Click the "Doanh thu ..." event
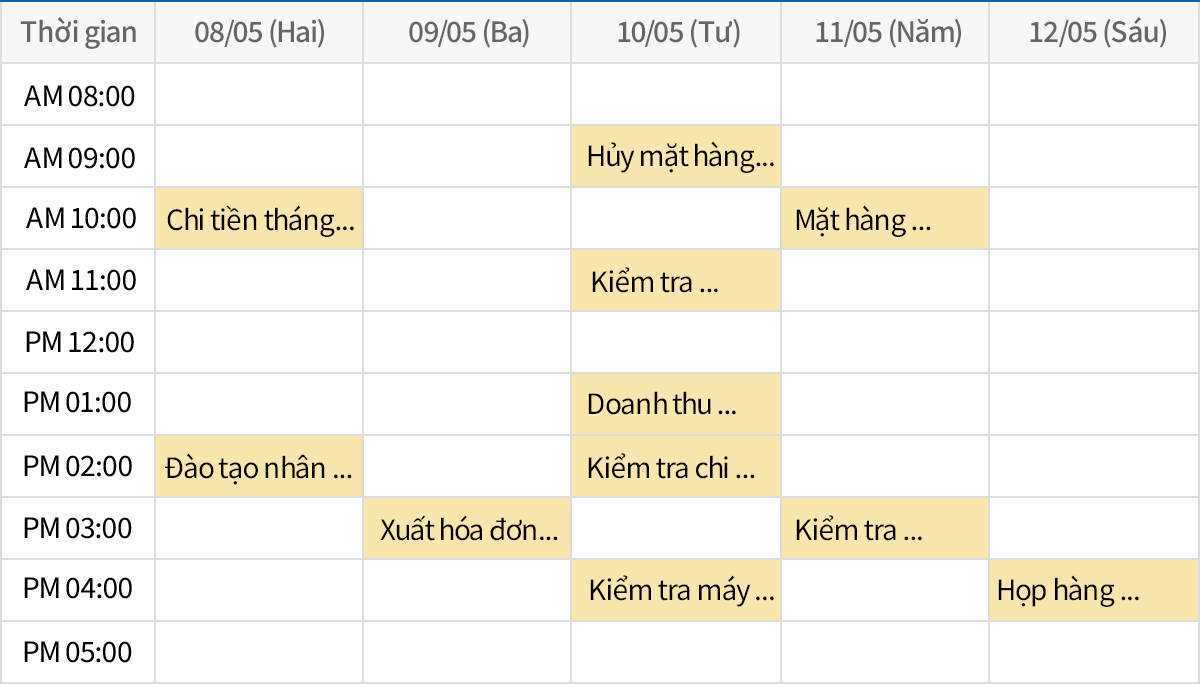This screenshot has height=684, width=1200. [676, 405]
